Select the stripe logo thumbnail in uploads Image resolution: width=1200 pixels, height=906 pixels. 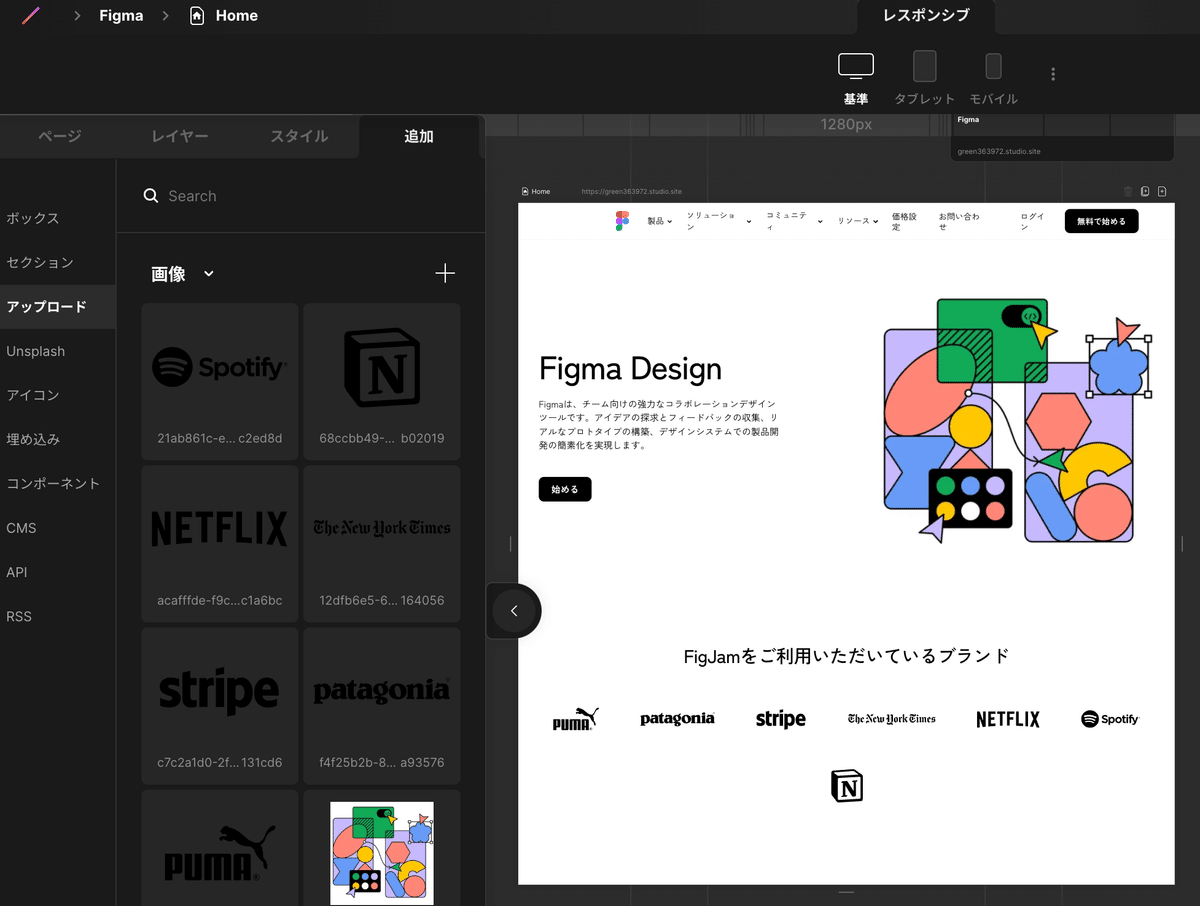(x=220, y=705)
